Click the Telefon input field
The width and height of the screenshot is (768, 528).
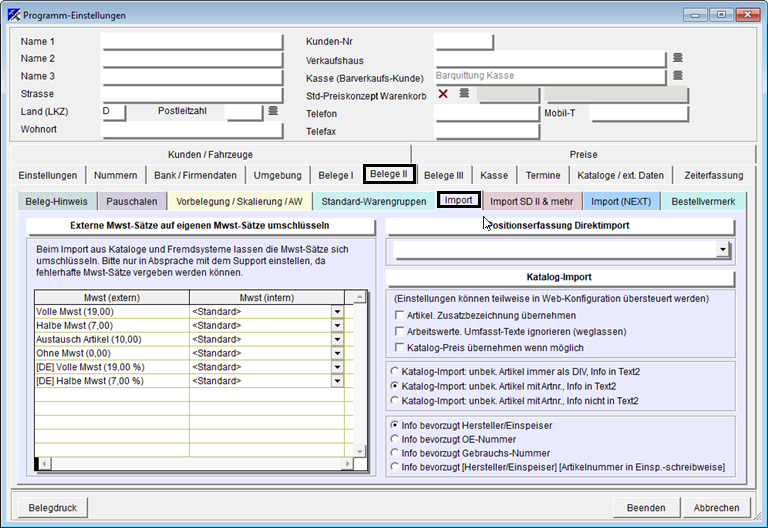coord(487,114)
